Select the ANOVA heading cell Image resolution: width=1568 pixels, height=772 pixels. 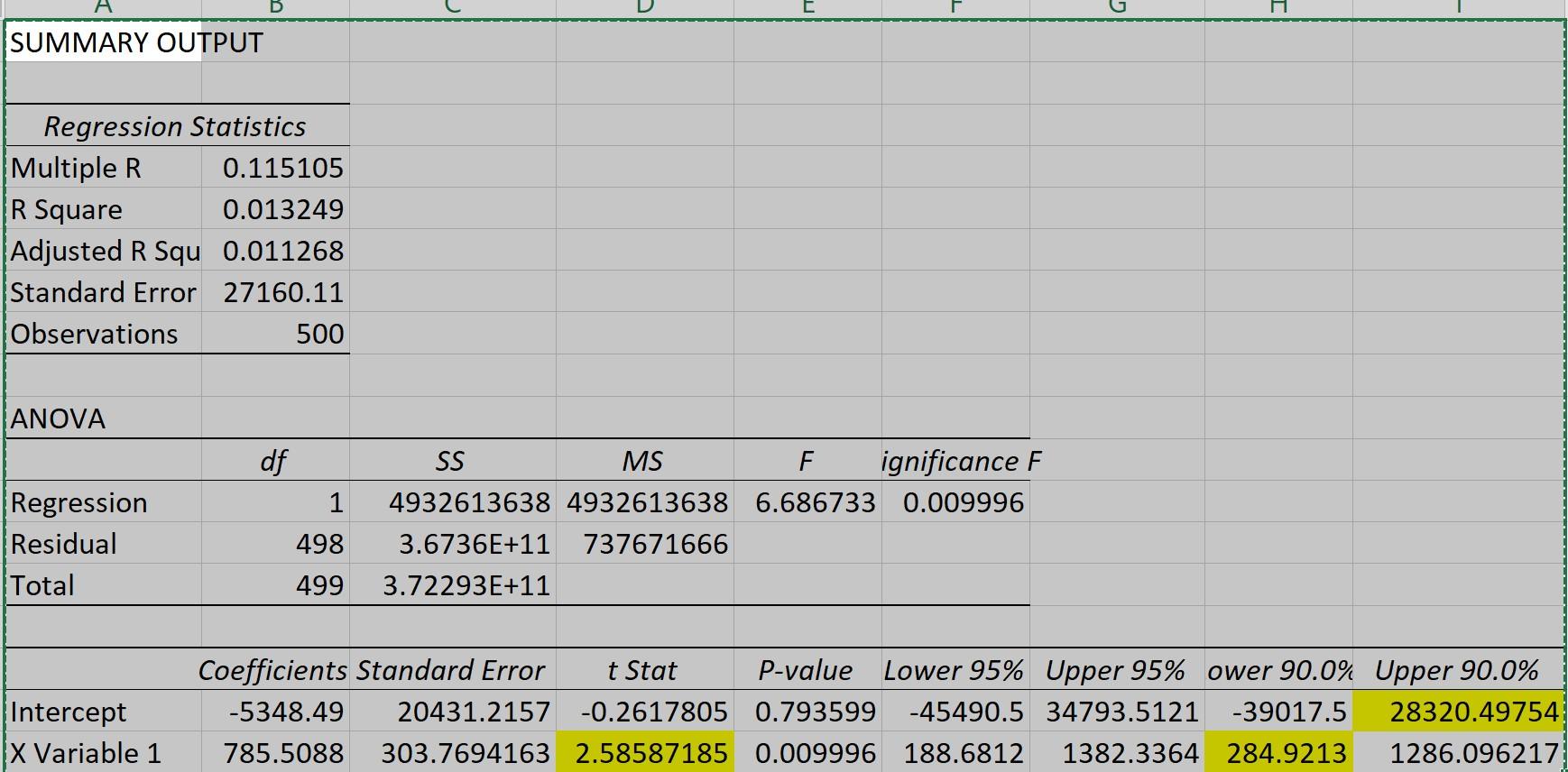point(104,418)
